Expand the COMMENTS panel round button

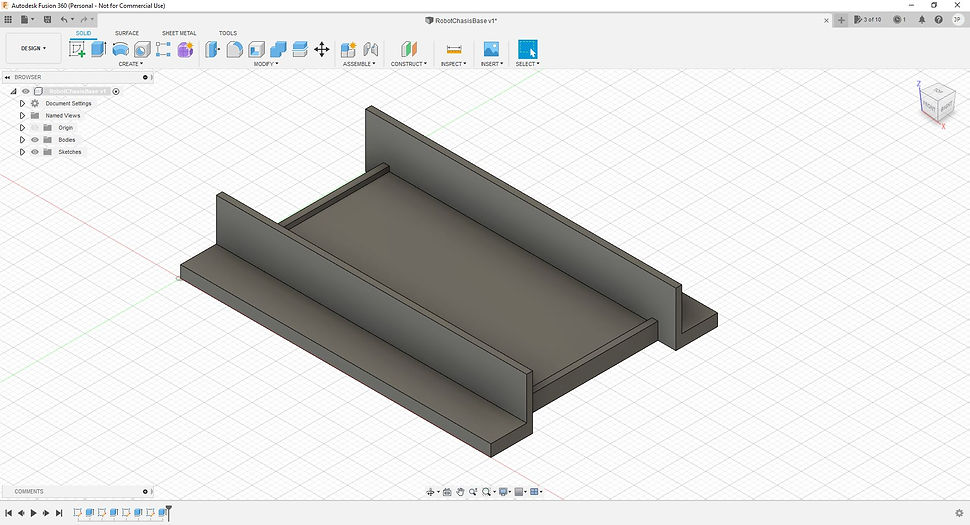[x=145, y=492]
